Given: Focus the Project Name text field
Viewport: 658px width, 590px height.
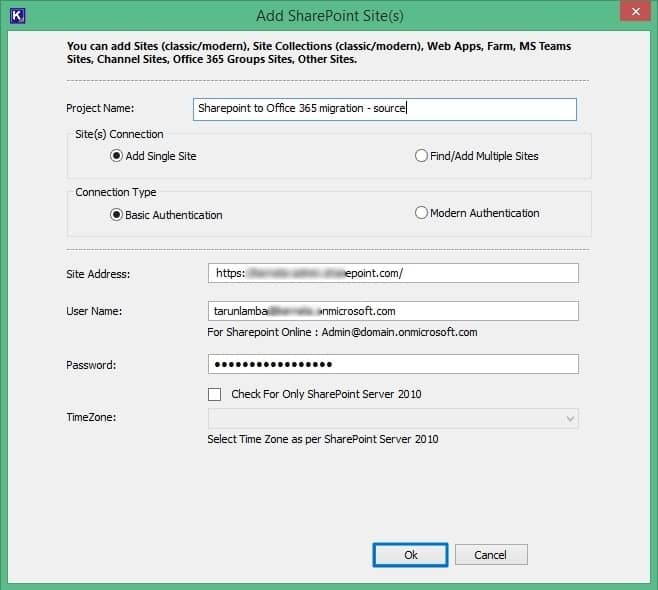Looking at the screenshot, I should 385,109.
